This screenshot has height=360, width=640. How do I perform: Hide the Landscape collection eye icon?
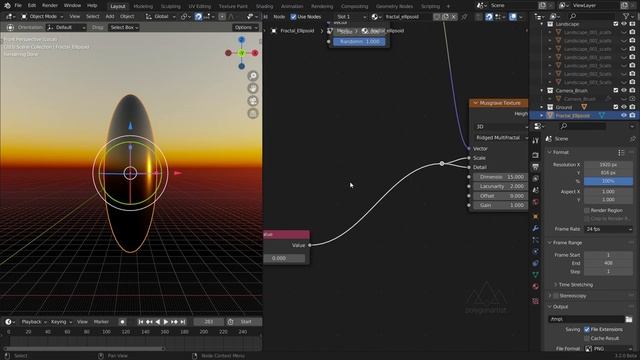point(624,24)
